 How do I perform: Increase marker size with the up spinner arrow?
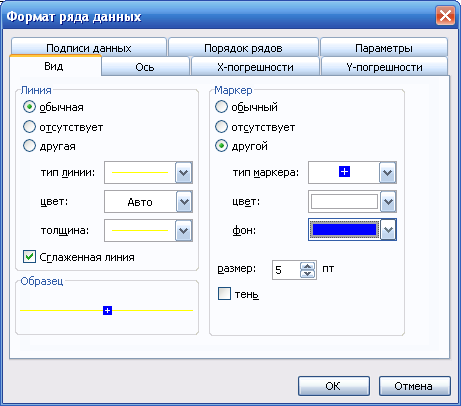307,266
